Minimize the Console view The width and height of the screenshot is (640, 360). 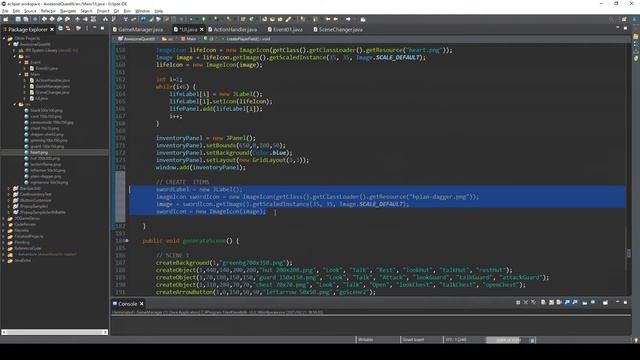618,302
